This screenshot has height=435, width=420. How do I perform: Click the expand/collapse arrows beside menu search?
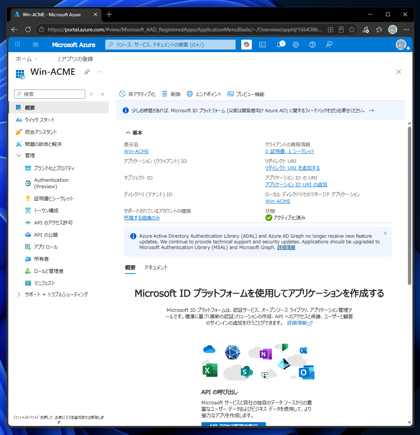[x=91, y=94]
